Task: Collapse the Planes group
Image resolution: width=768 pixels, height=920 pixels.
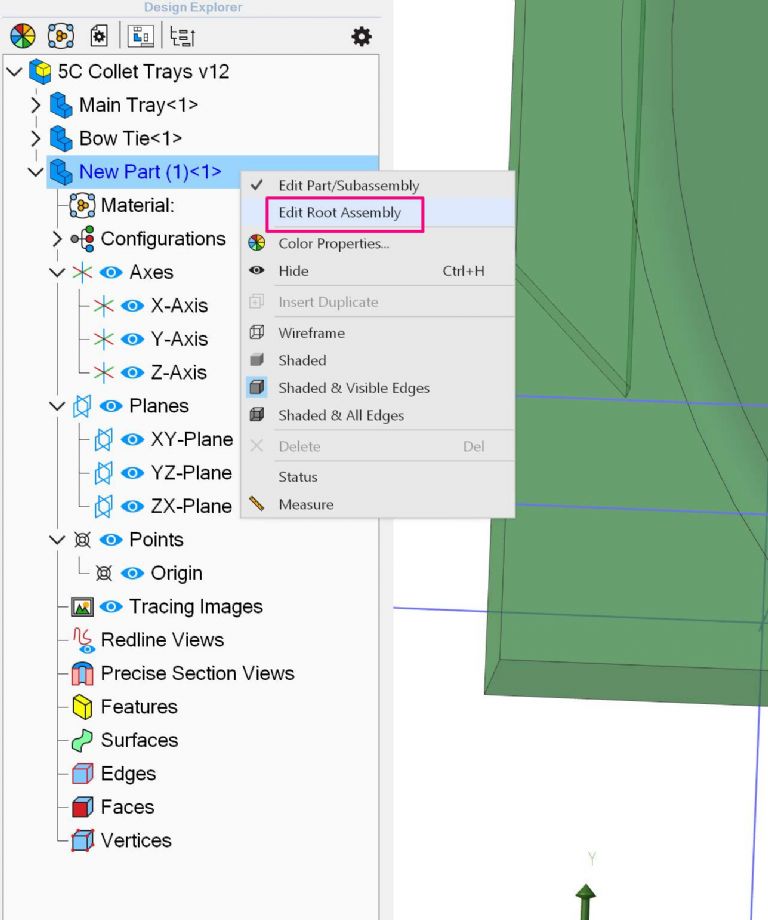Action: [57, 407]
